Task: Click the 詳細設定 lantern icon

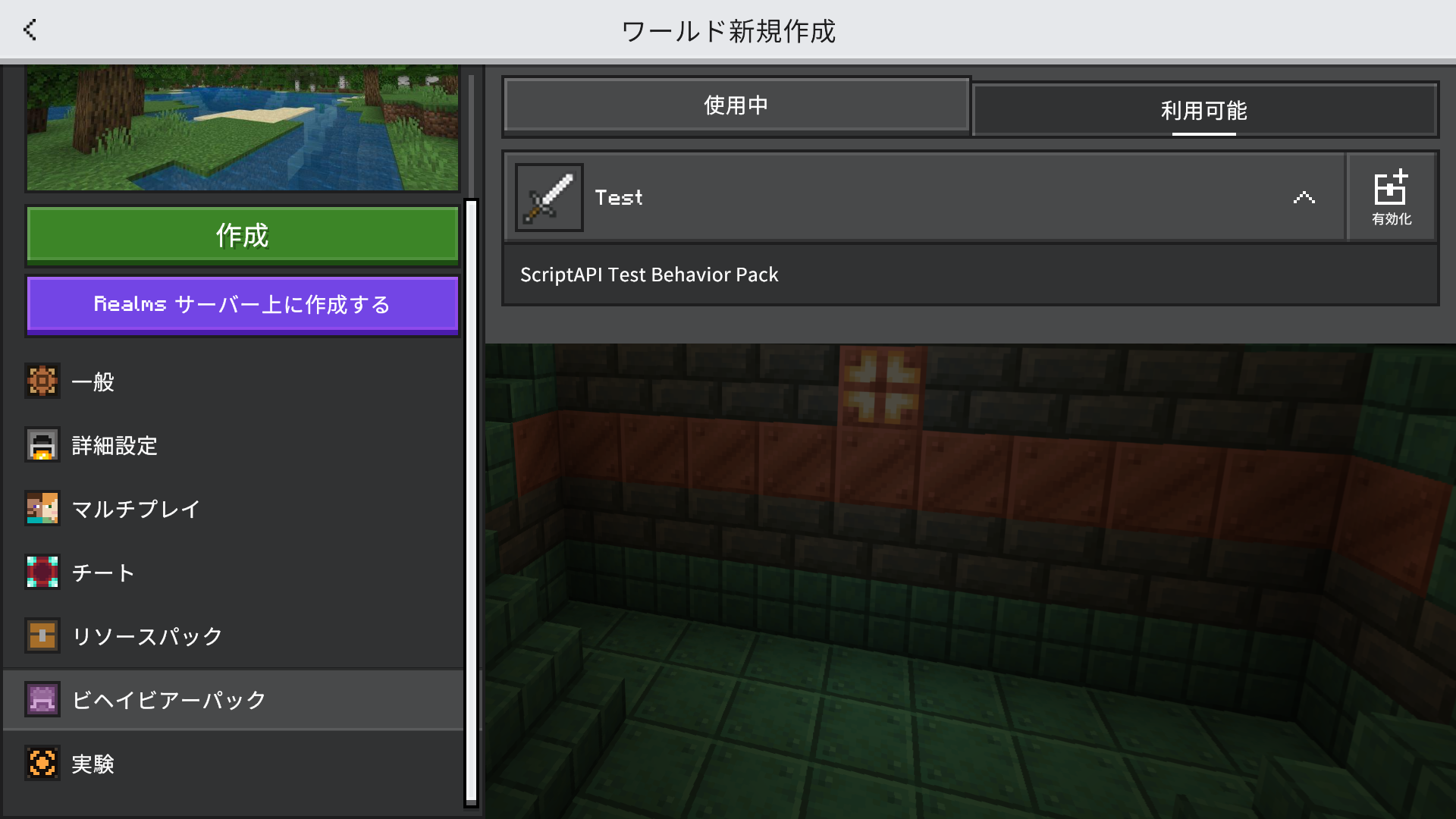Action: pos(43,446)
